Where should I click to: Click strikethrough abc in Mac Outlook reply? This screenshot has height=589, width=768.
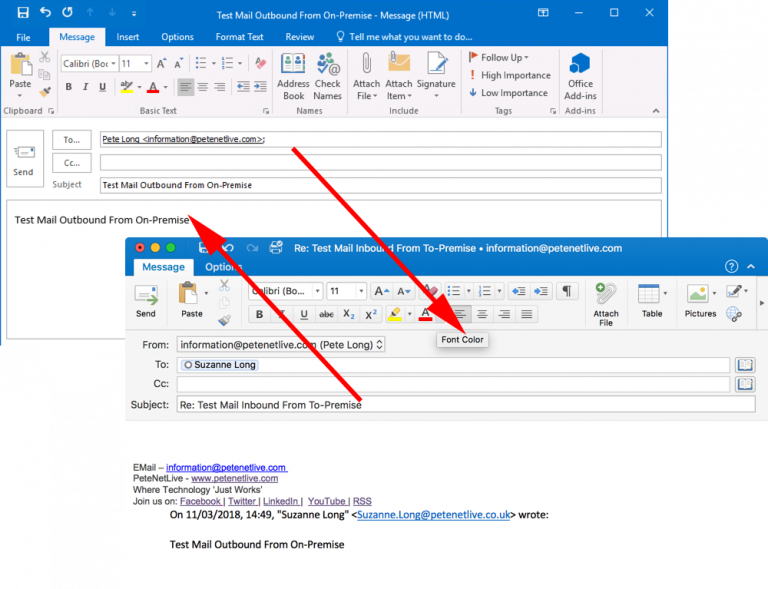coord(326,314)
